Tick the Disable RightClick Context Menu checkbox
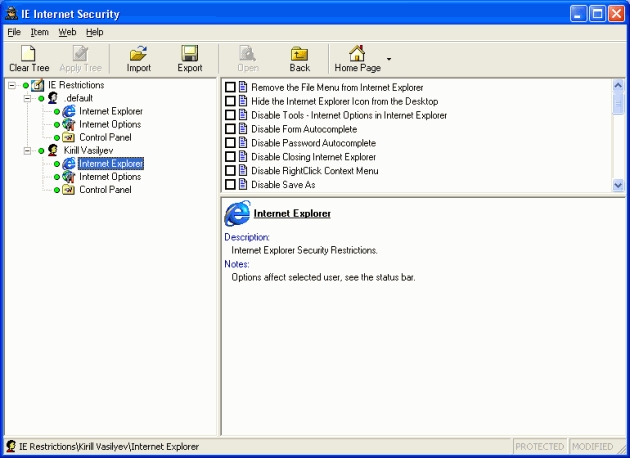The height and width of the screenshot is (458, 630). (231, 171)
